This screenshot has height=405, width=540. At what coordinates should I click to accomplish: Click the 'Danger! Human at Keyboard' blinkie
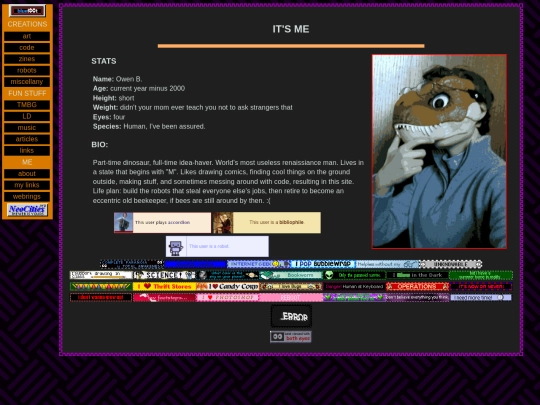coord(354,286)
